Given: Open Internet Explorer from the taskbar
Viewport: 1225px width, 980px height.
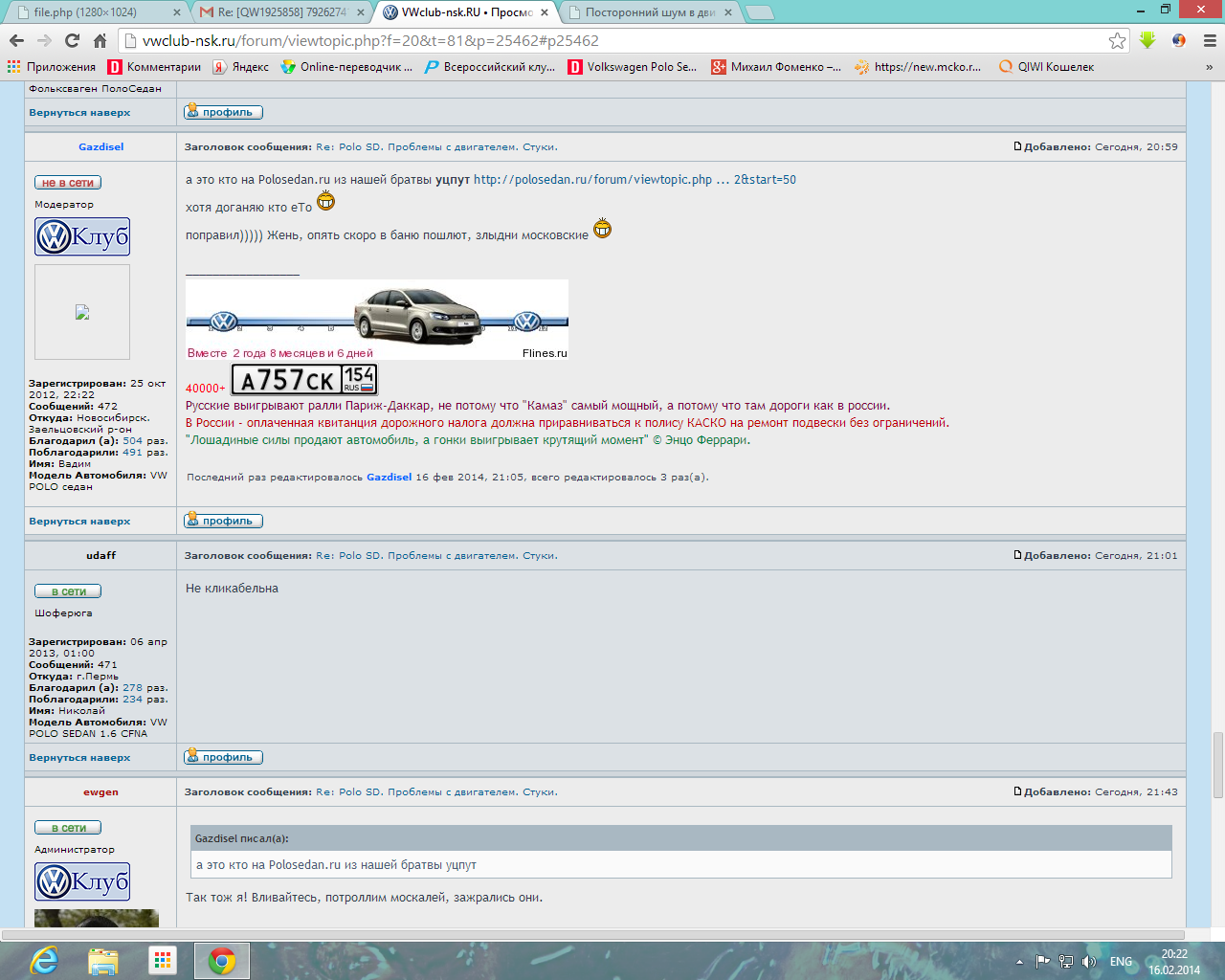Looking at the screenshot, I should [44, 960].
